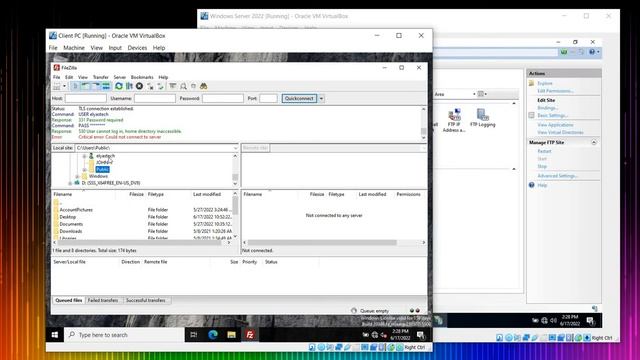Switch to Successful transfers tab
This screenshot has height=360, width=640.
(x=146, y=300)
